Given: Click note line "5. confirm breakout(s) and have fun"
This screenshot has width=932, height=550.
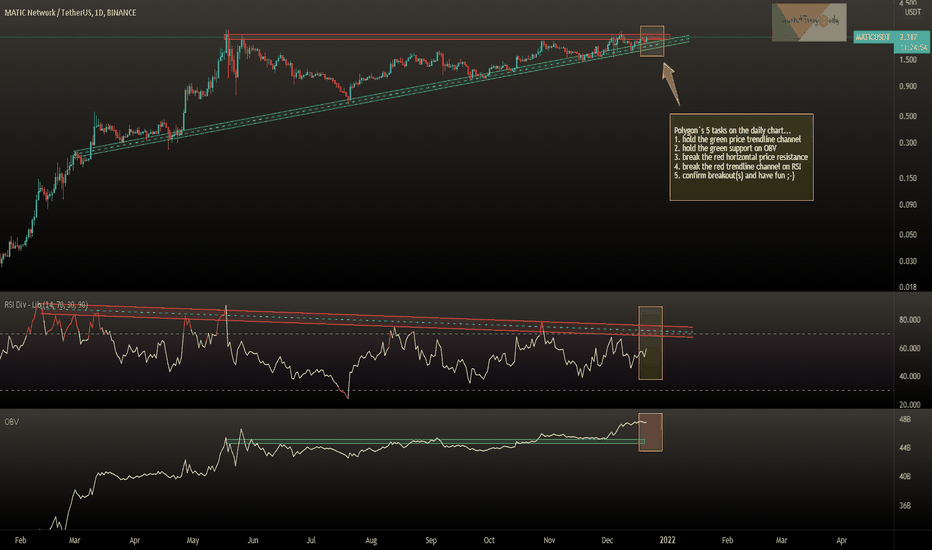Looking at the screenshot, I should point(734,175).
